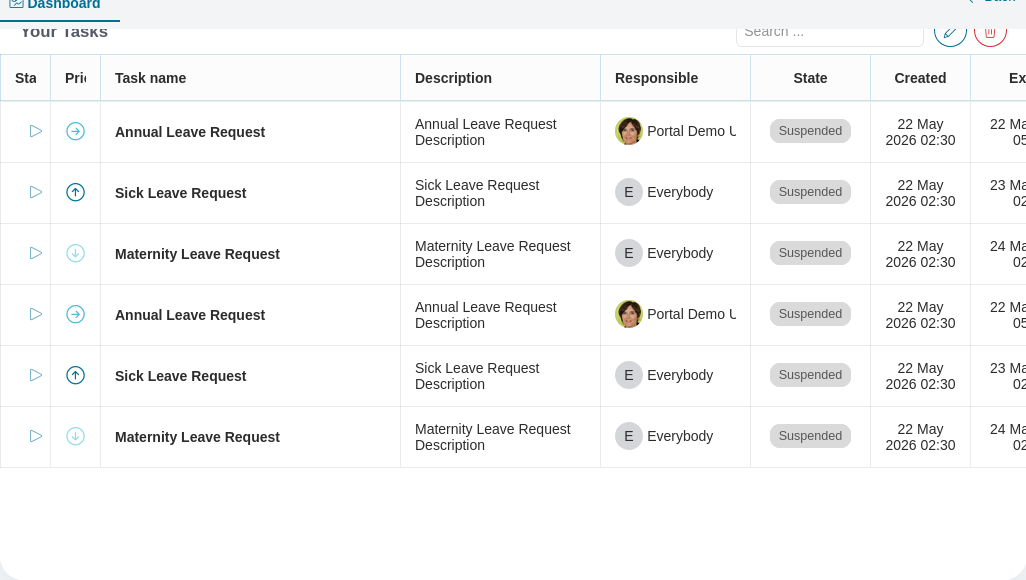Sort by the Created column header
Image resolution: width=1026 pixels, height=580 pixels.
tap(920, 78)
